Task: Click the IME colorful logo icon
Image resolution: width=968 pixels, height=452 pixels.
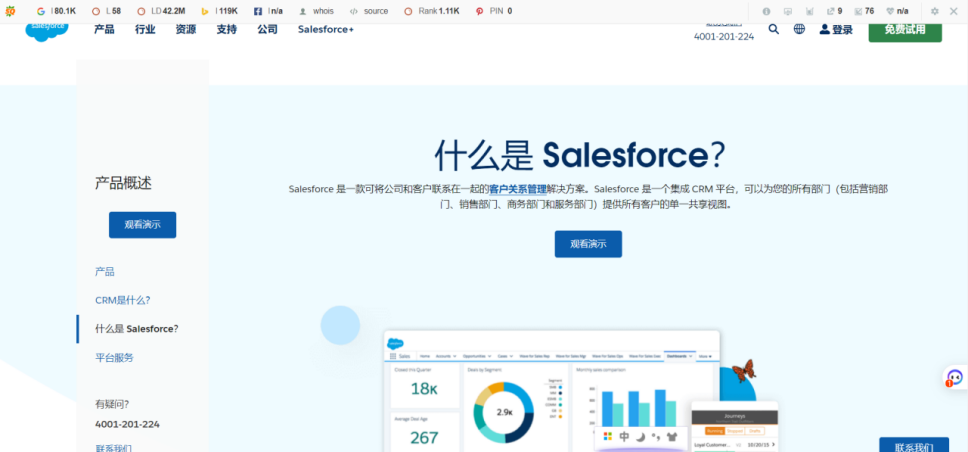Action: click(x=607, y=437)
